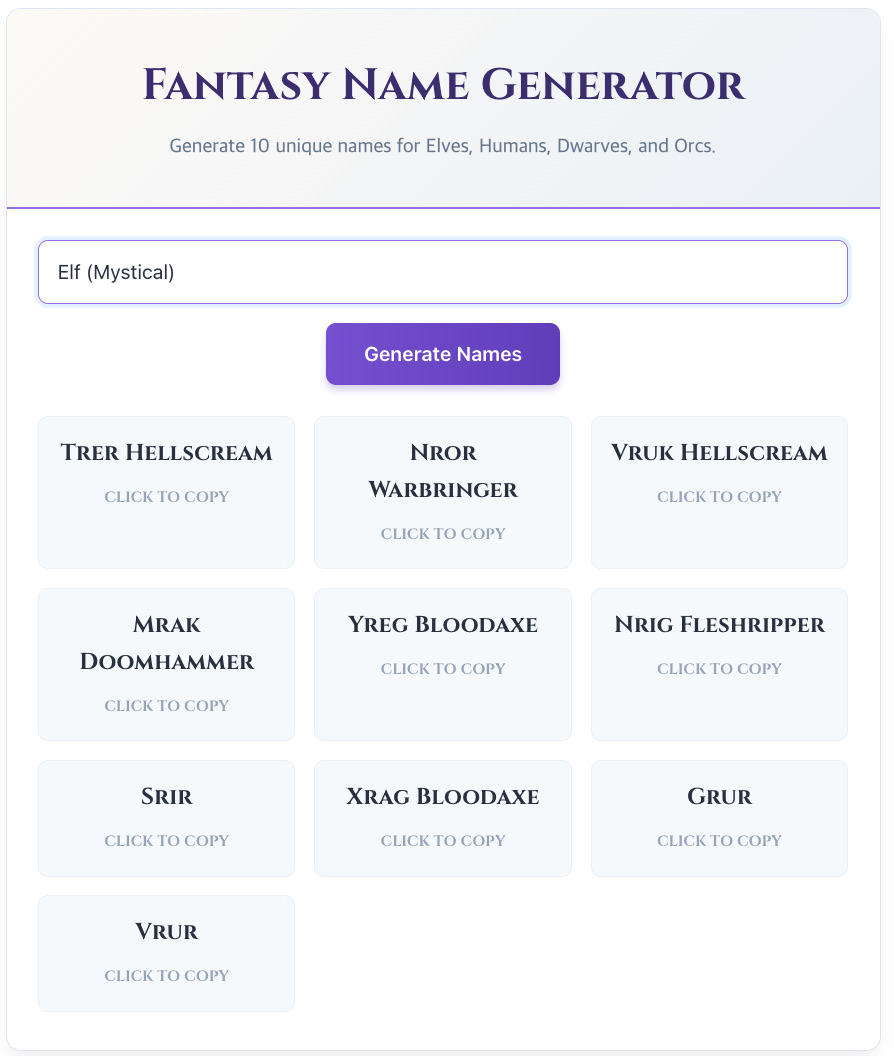Click the Fantasy Name Generator title
The image size is (894, 1056).
(x=443, y=85)
